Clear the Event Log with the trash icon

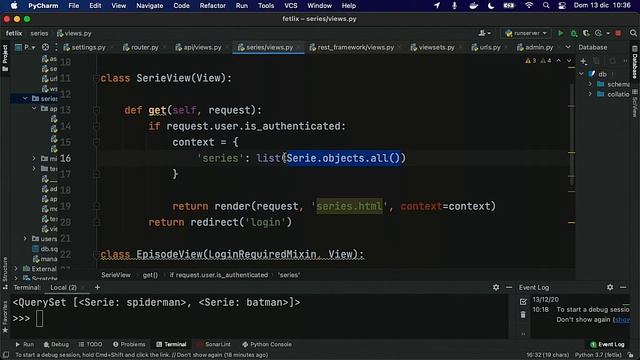click(523, 315)
